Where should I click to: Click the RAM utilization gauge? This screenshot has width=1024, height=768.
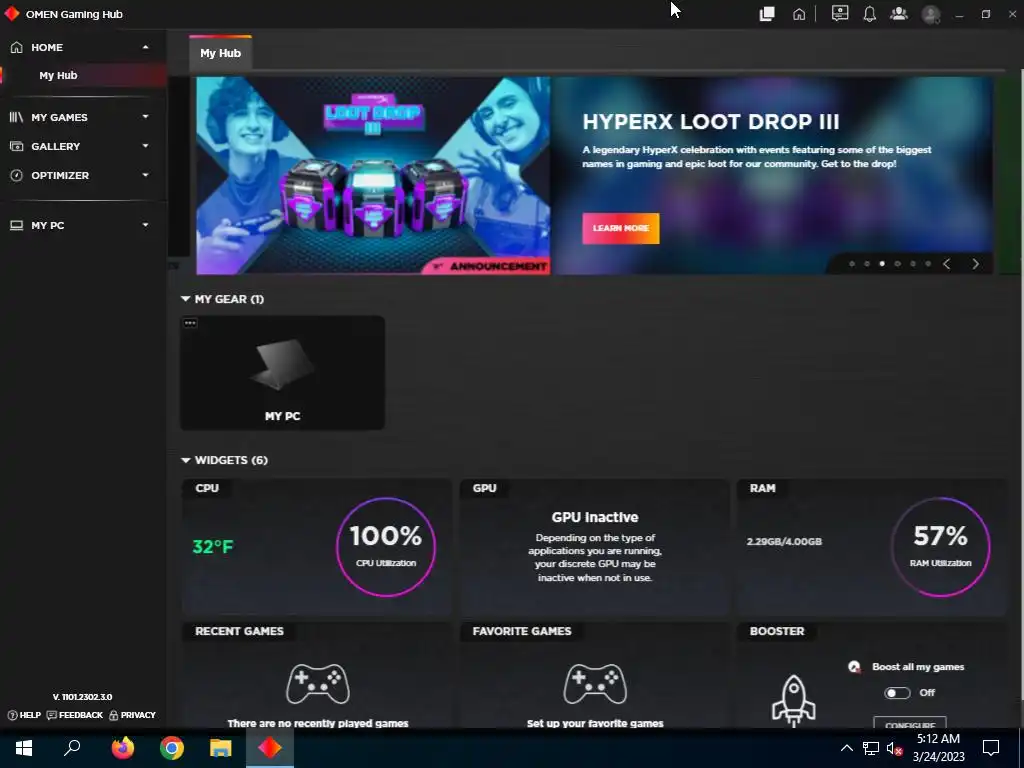[940, 547]
